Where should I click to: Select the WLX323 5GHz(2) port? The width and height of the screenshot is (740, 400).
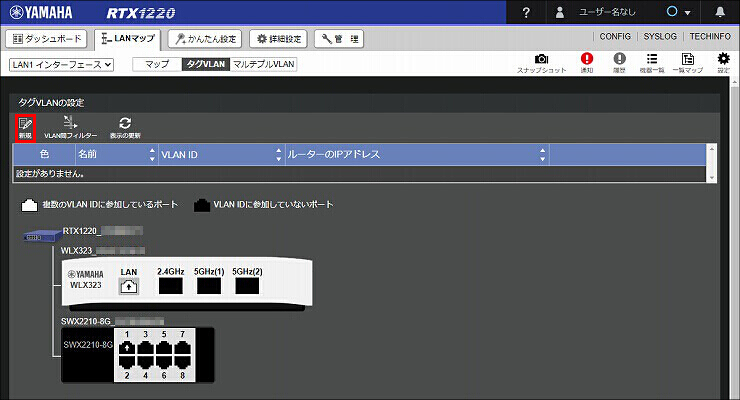pyautogui.click(x=247, y=286)
